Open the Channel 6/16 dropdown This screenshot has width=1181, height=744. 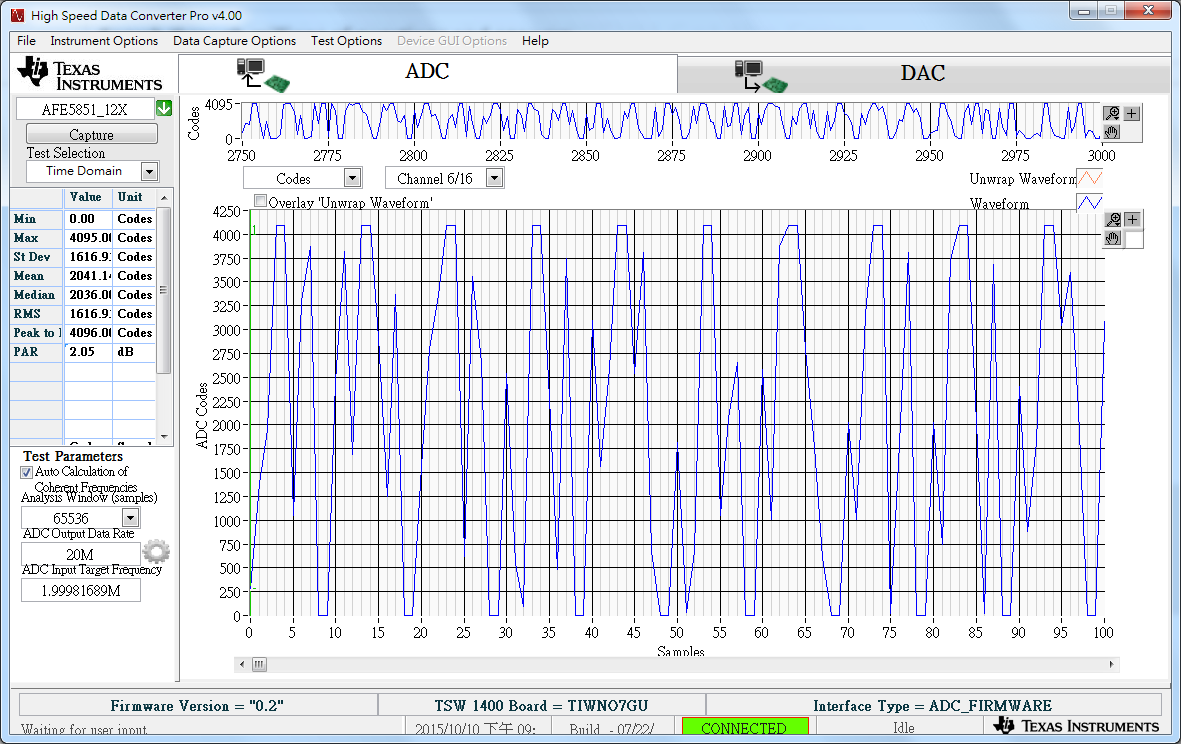click(494, 178)
